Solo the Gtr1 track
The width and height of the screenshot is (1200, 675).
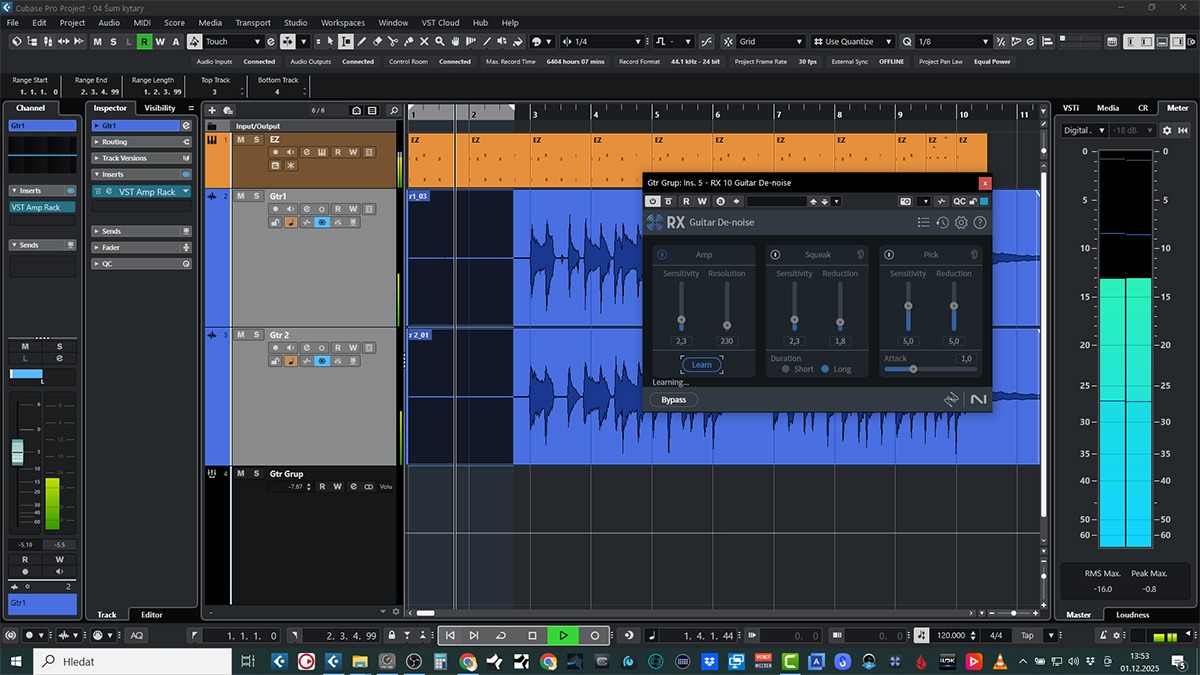256,196
